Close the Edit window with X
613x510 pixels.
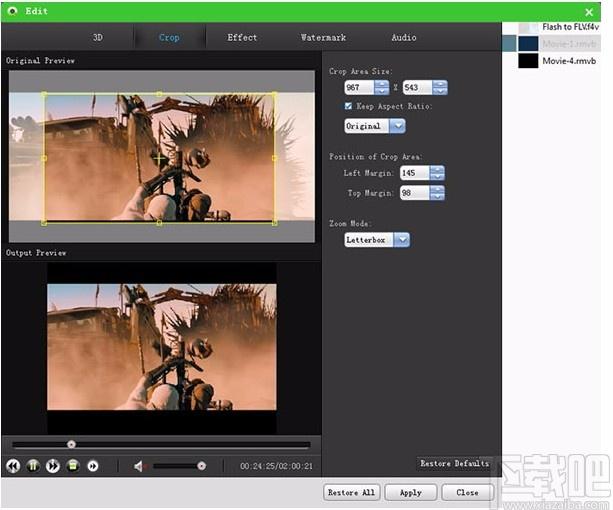tap(589, 12)
